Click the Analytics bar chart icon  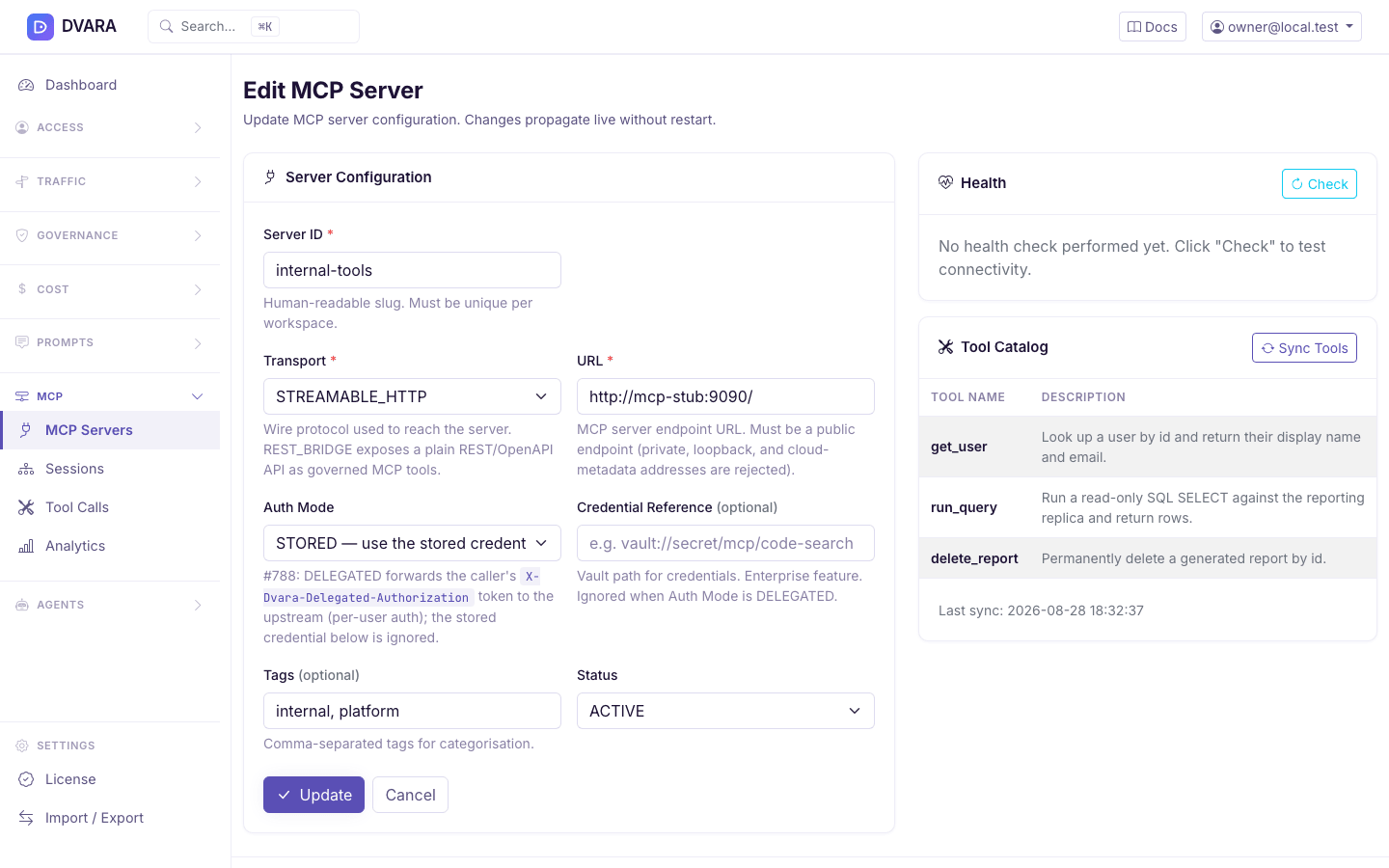pyautogui.click(x=26, y=546)
